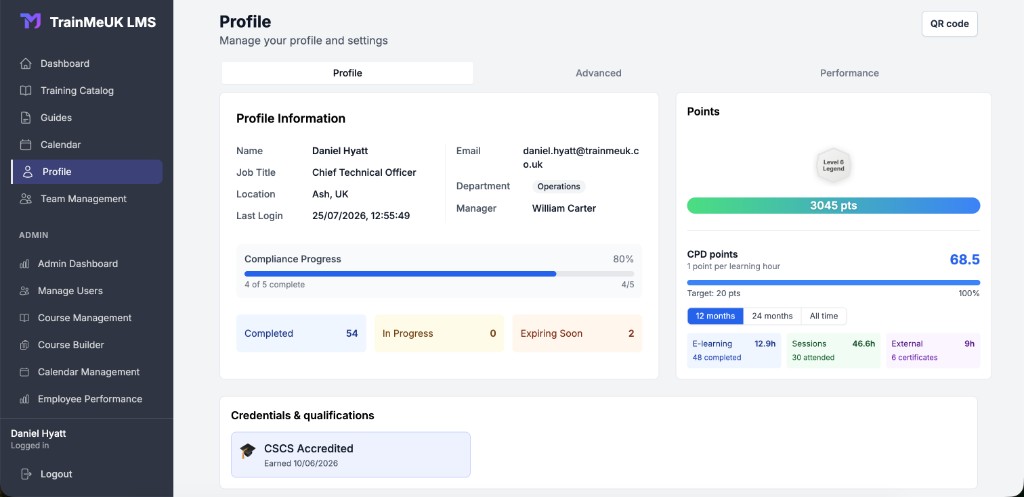Open Training Catalog from sidebar
The height and width of the screenshot is (497, 1024).
point(86,91)
